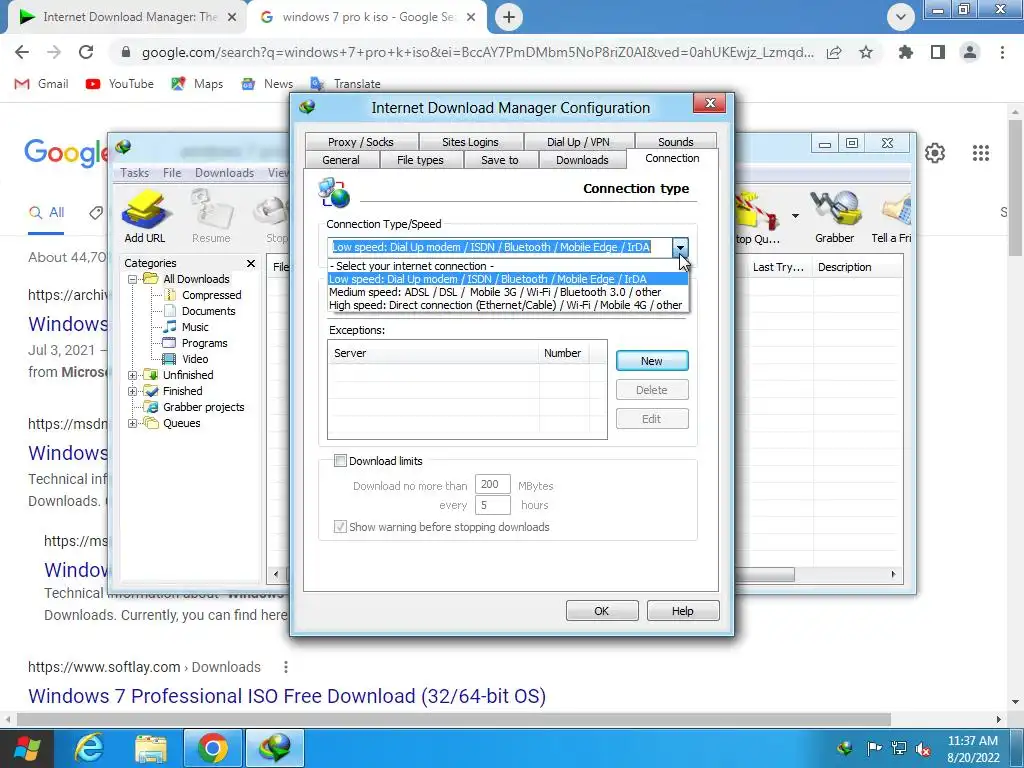Click the network icon in system tray
The width and height of the screenshot is (1024, 768).
pyautogui.click(x=899, y=748)
